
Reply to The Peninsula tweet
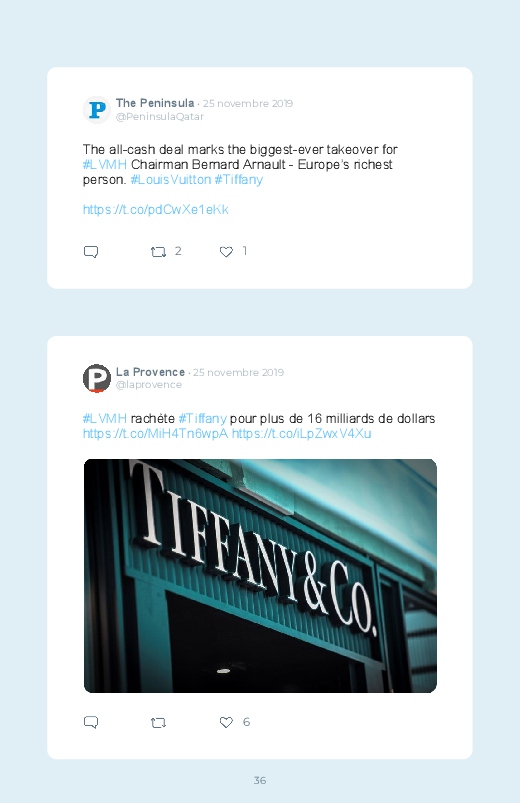91,251
